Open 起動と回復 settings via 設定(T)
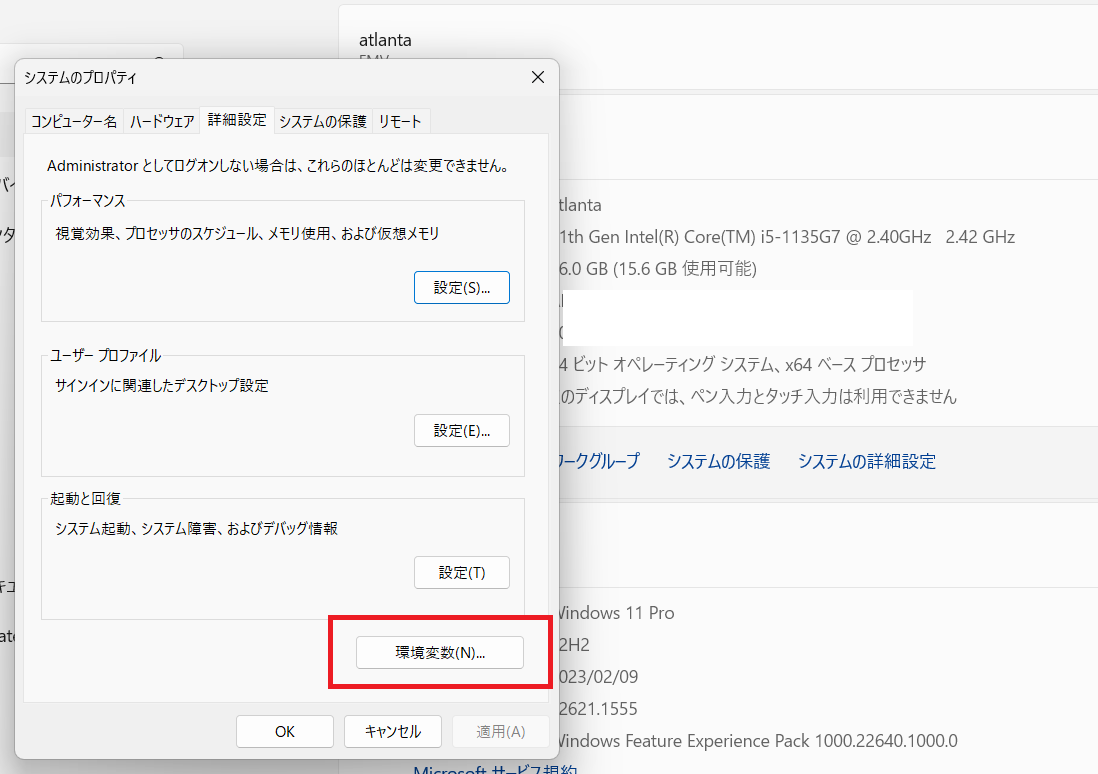 (461, 572)
